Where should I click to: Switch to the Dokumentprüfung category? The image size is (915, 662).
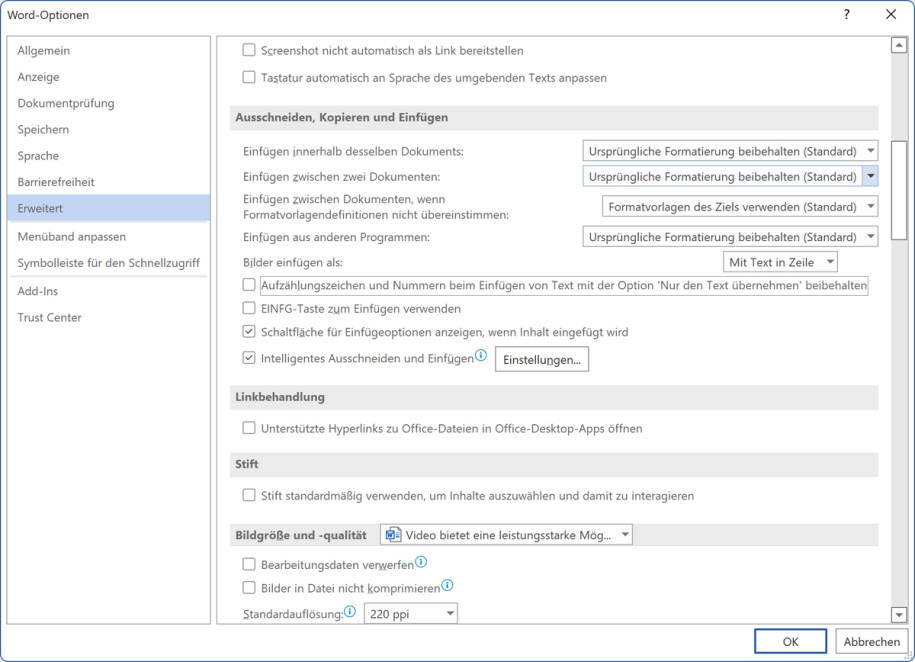(66, 103)
